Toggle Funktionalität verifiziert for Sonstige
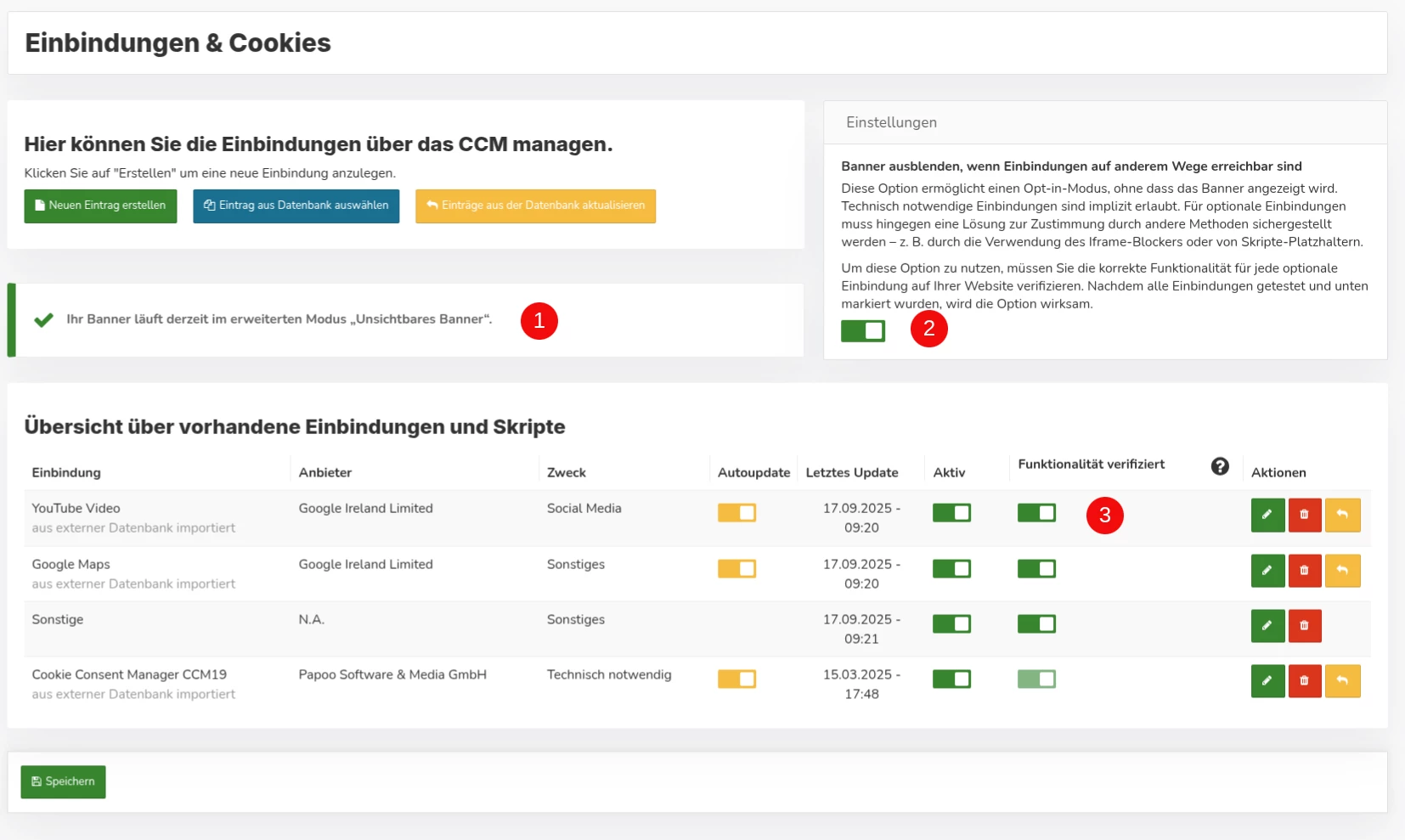 pos(1036,624)
